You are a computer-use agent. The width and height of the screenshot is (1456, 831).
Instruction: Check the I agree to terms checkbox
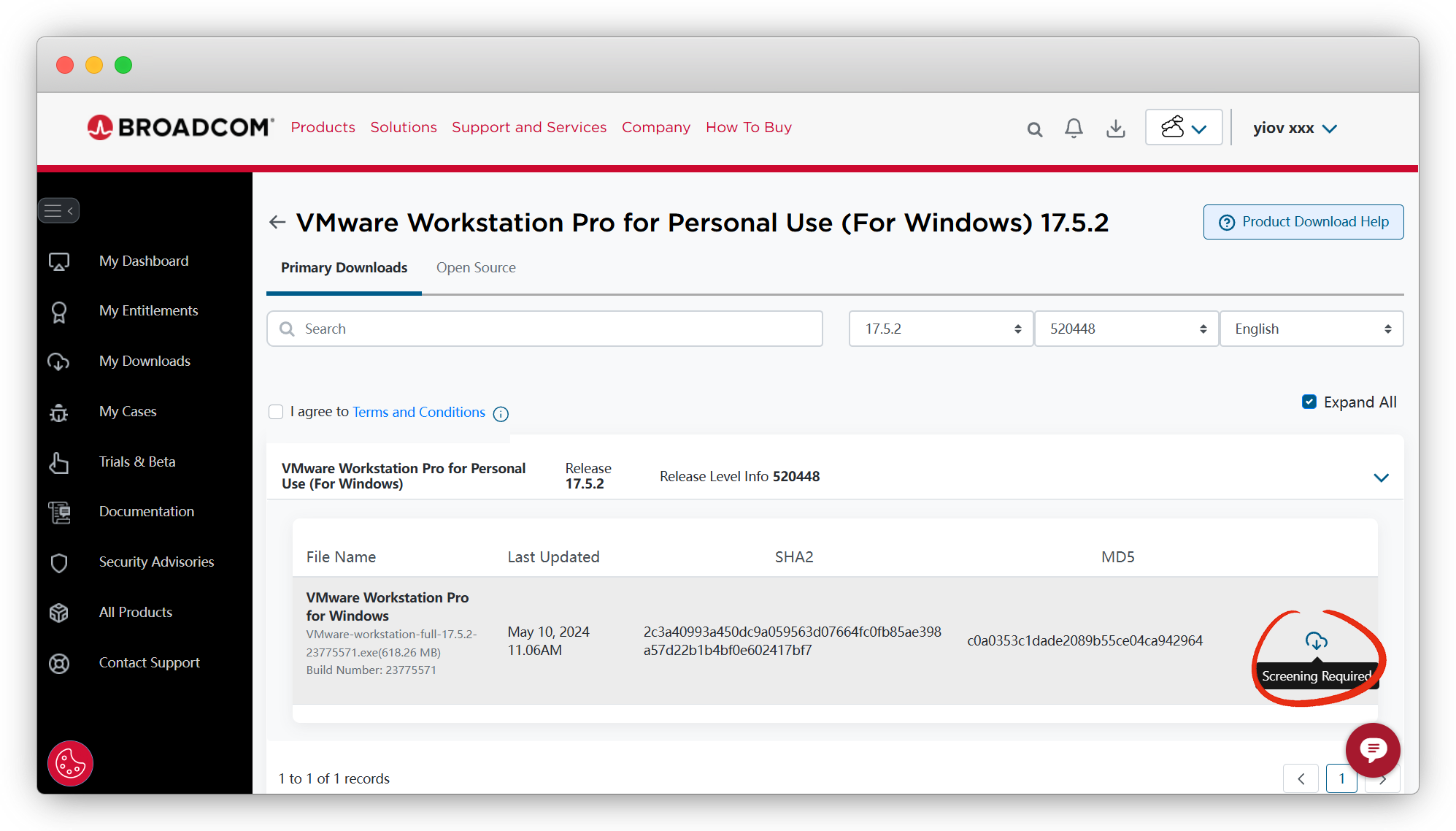[x=276, y=412]
